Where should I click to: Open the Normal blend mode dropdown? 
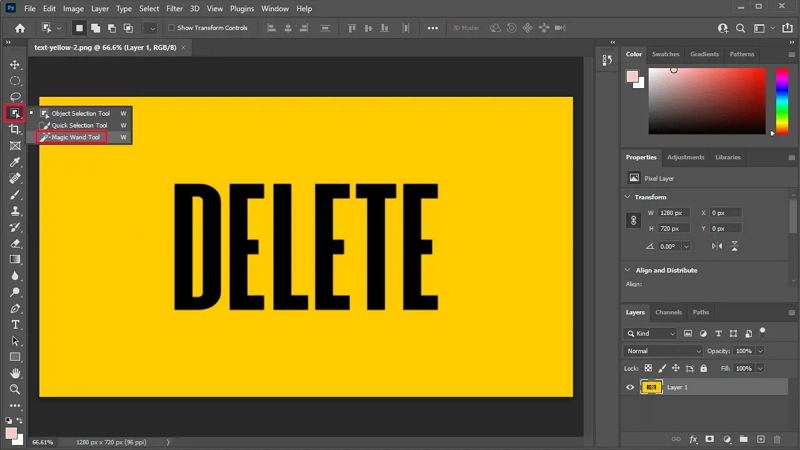tap(663, 351)
